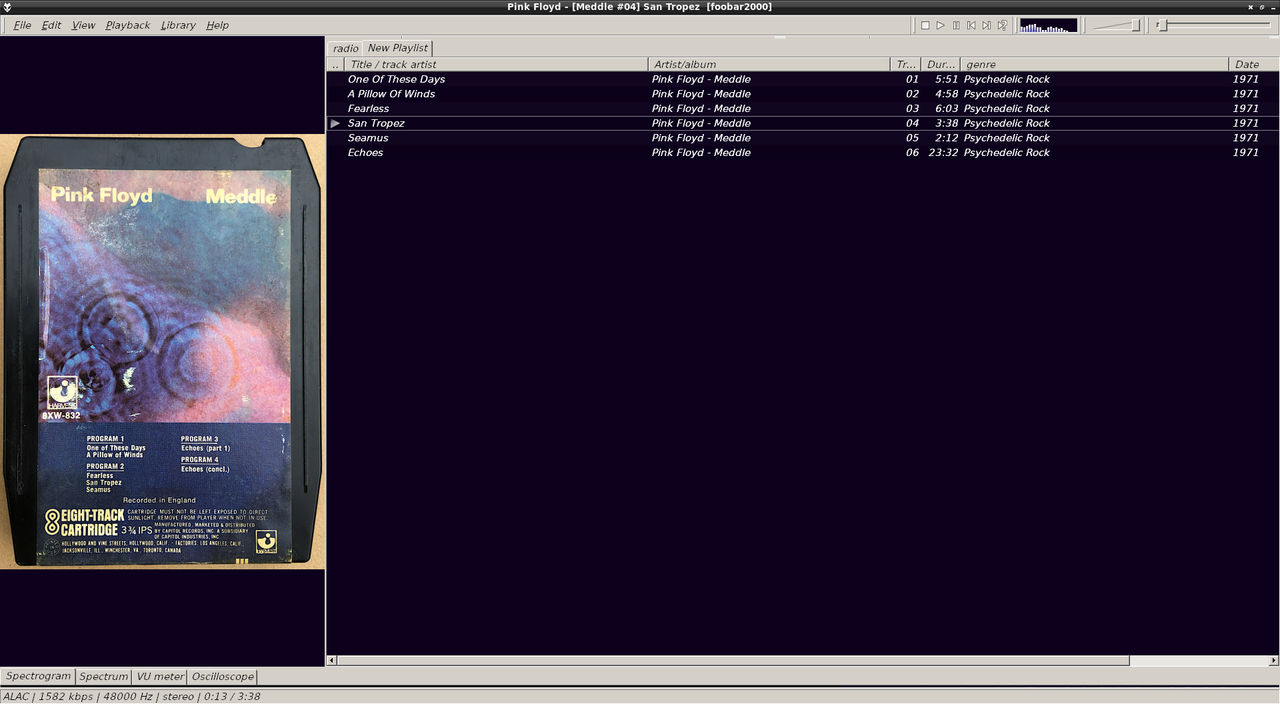Click the spectrum visualization in the toolbar
The width and height of the screenshot is (1280, 704).
pos(1048,25)
